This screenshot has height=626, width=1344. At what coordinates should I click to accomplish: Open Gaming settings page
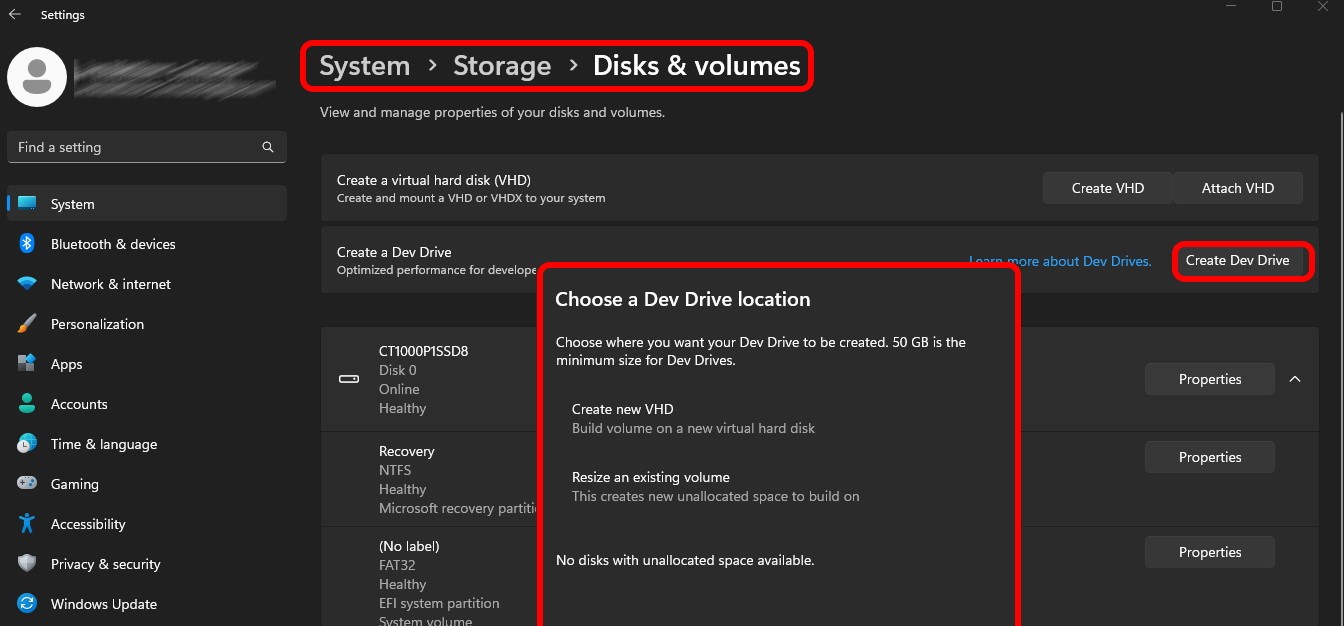click(75, 484)
